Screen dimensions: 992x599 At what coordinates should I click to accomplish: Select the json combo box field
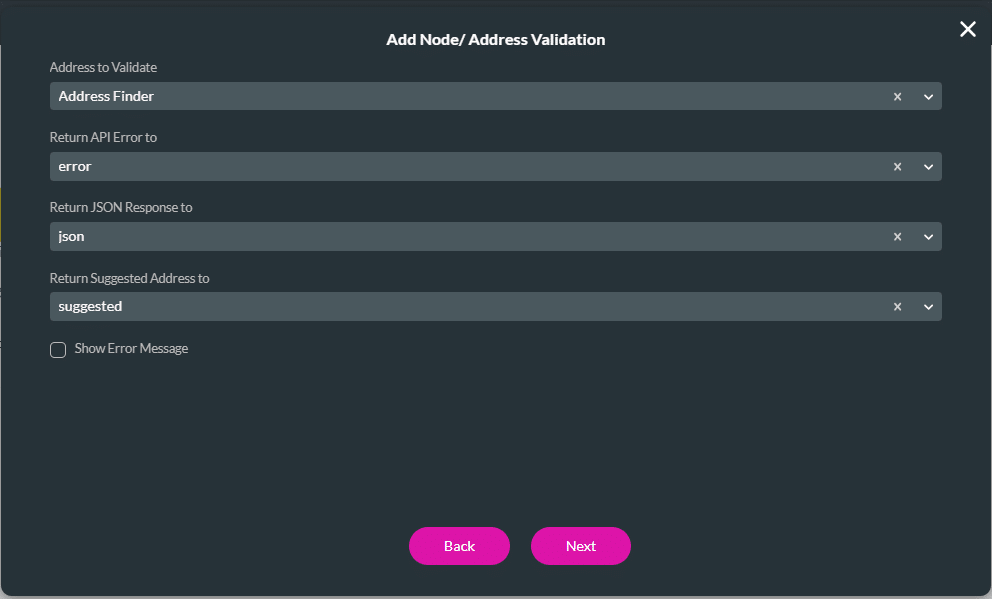point(400,236)
